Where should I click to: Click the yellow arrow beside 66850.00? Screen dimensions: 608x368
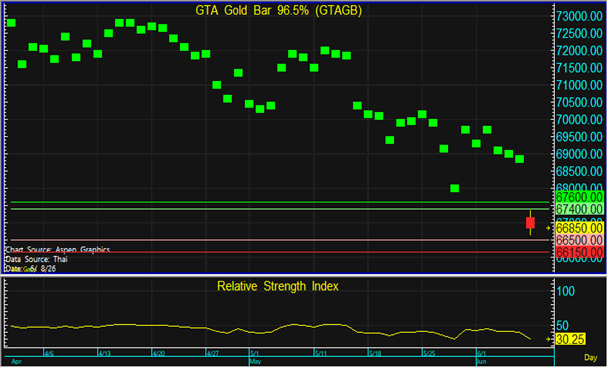click(548, 228)
